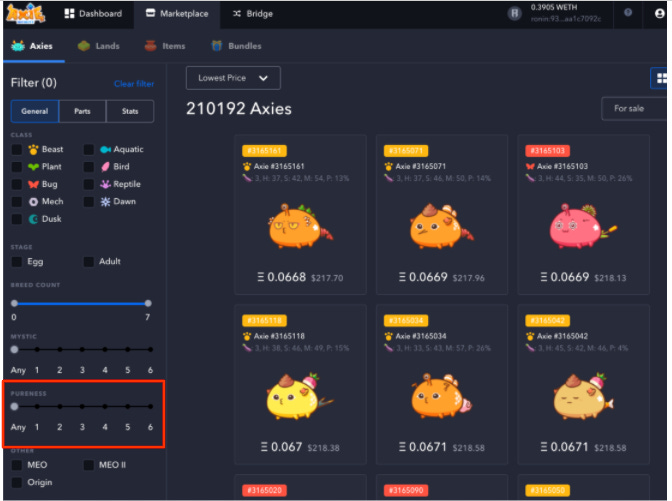
Task: Select the Parts filter tab
Action: pos(82,111)
